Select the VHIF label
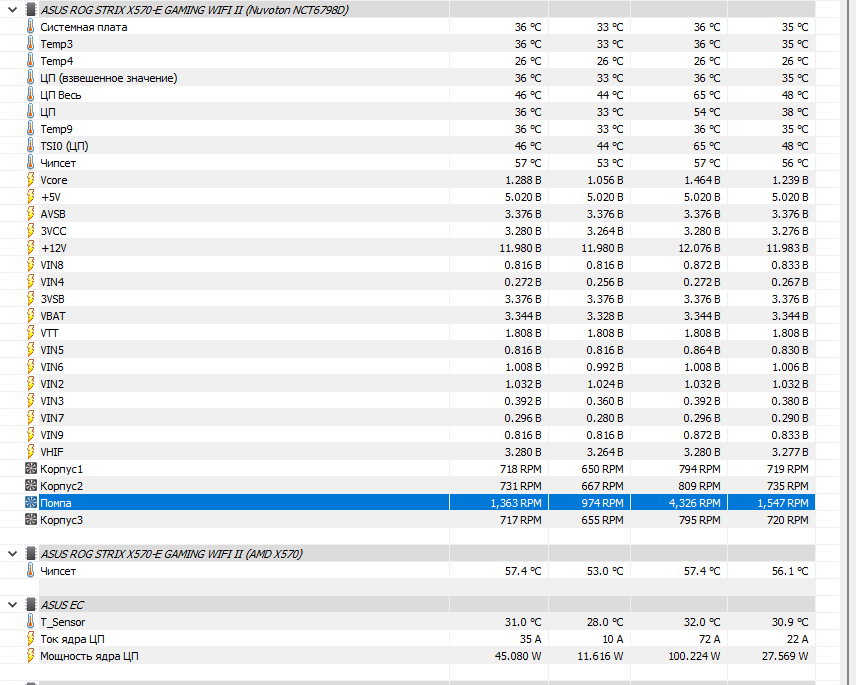Image resolution: width=856 pixels, height=685 pixels. tap(52, 452)
